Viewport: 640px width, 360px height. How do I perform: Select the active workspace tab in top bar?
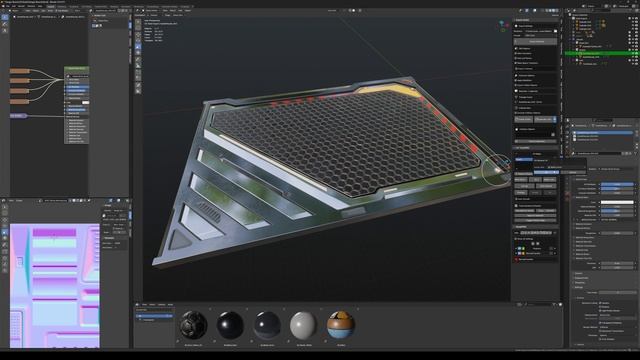pos(51,7)
